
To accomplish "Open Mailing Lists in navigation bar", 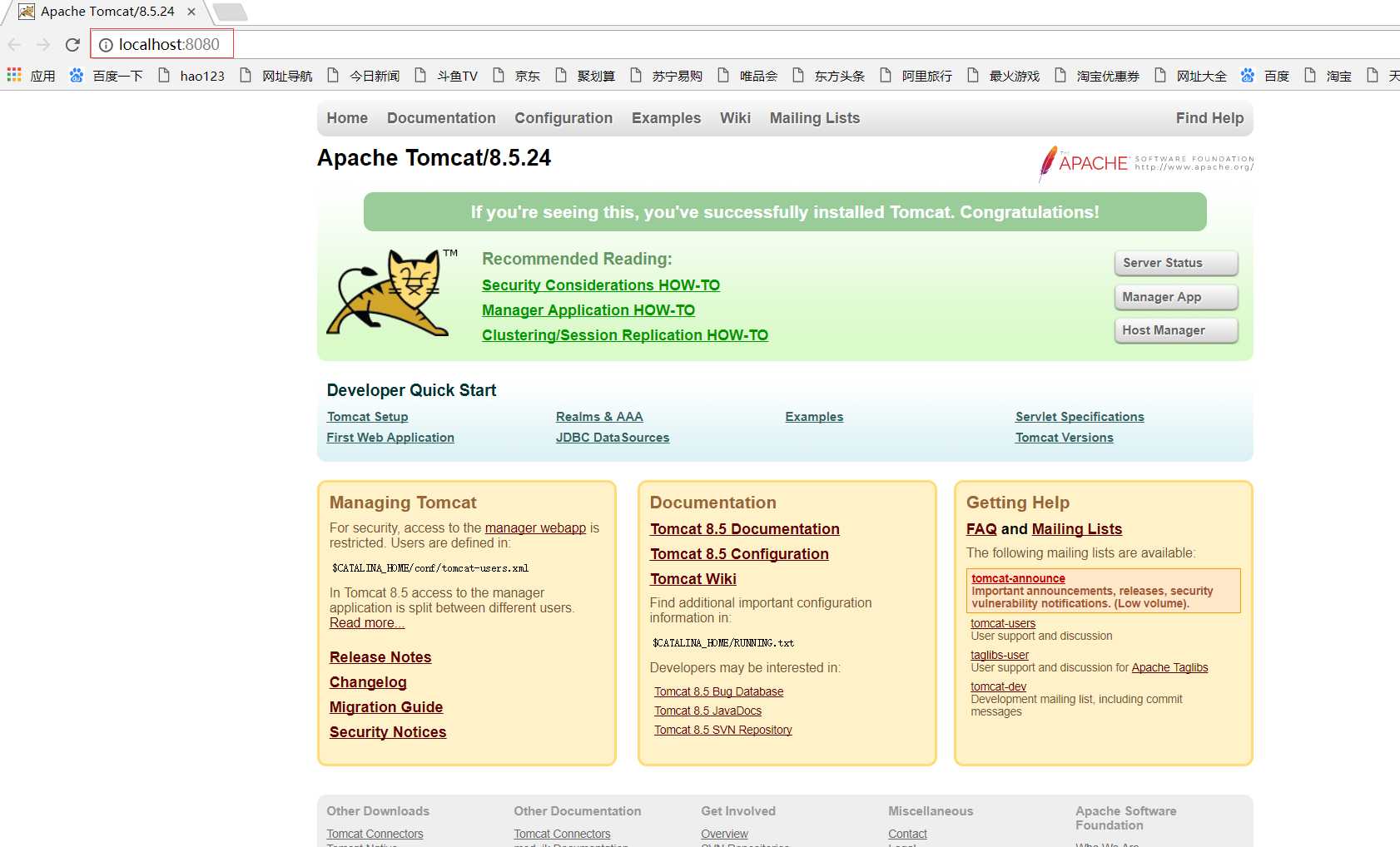I will [815, 118].
